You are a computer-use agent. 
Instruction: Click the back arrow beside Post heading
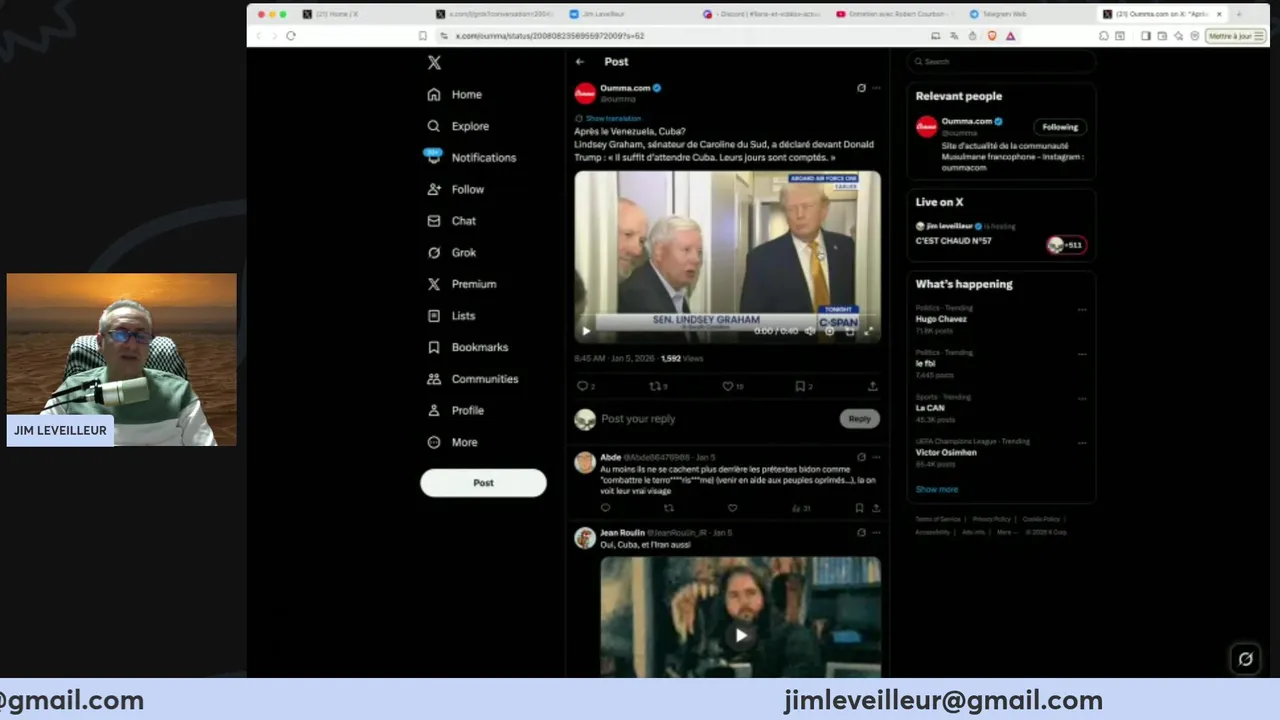point(580,62)
